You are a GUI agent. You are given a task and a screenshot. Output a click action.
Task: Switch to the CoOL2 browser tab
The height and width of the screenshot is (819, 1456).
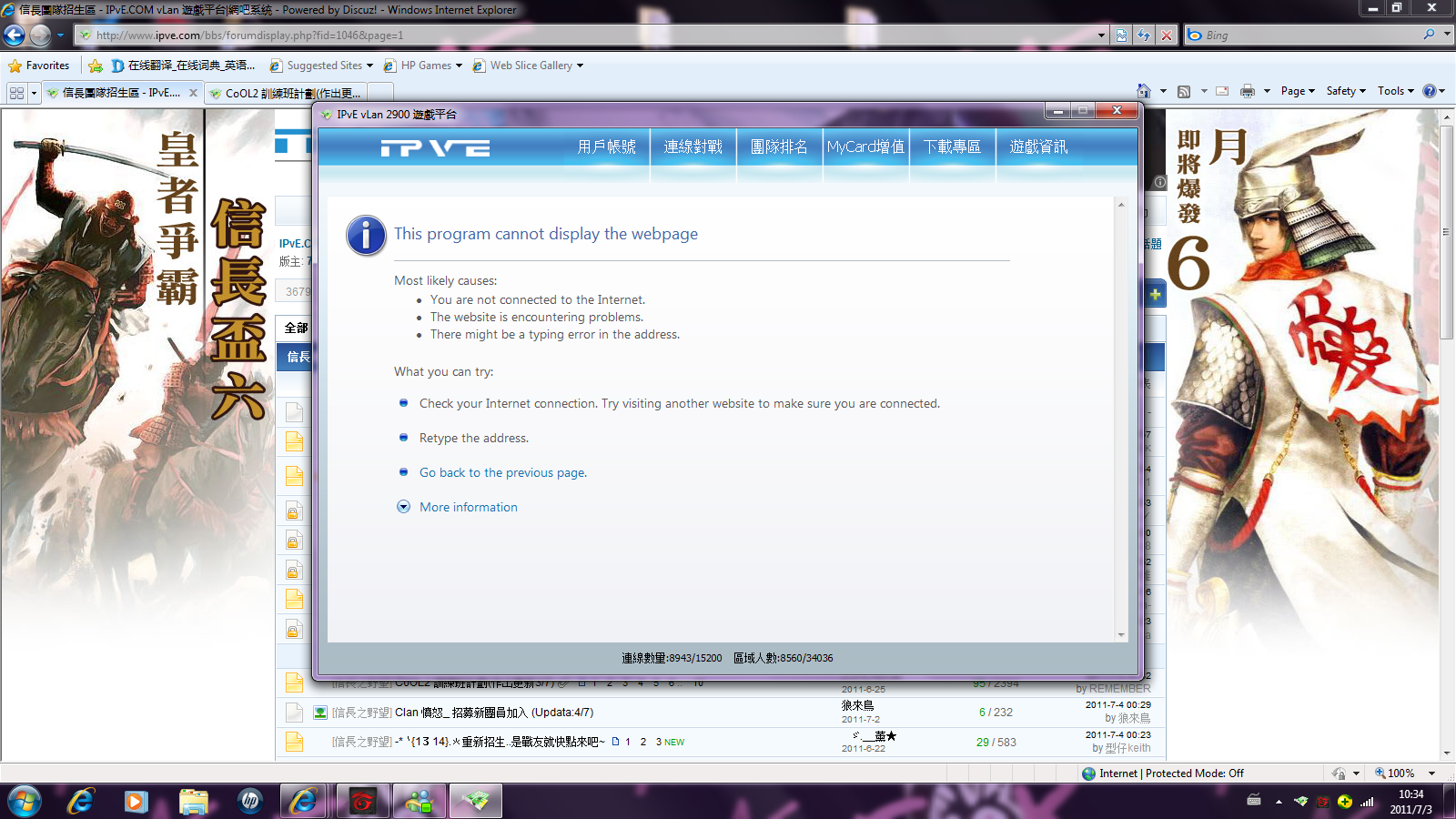pos(293,93)
